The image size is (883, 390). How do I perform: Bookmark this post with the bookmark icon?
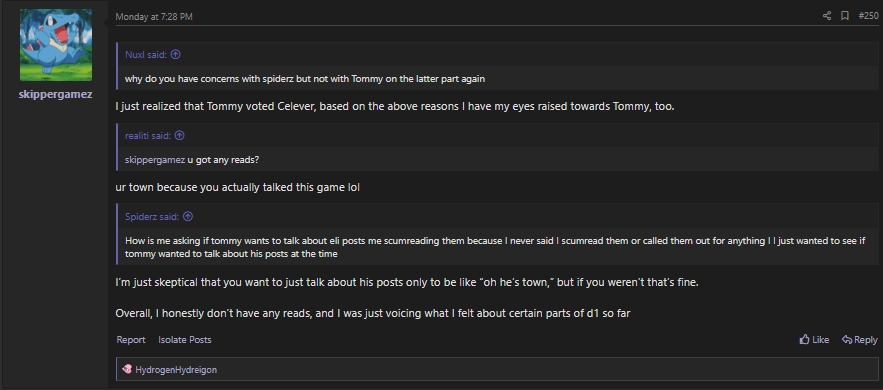pos(845,16)
